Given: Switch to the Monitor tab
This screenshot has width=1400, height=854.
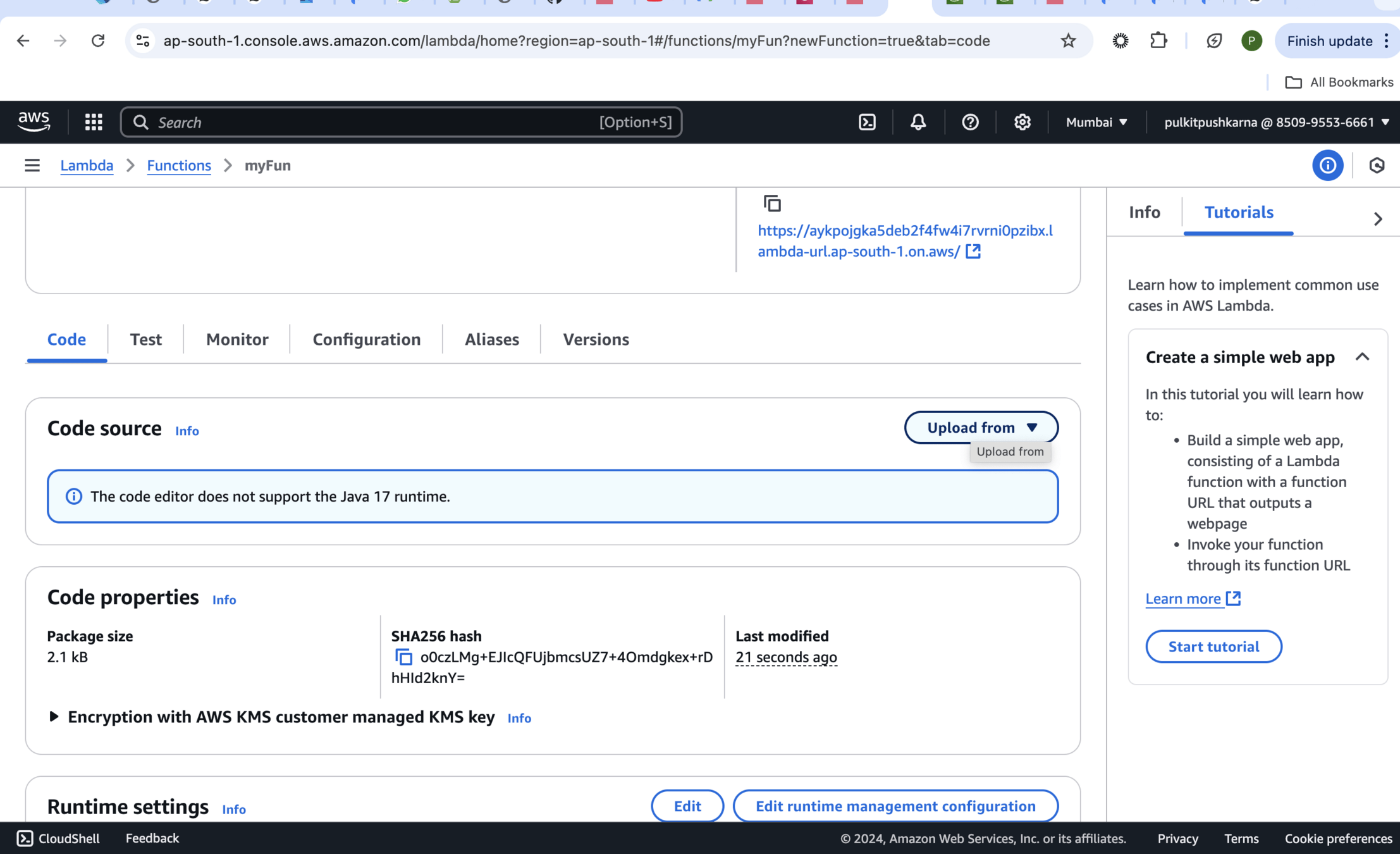Looking at the screenshot, I should [237, 340].
